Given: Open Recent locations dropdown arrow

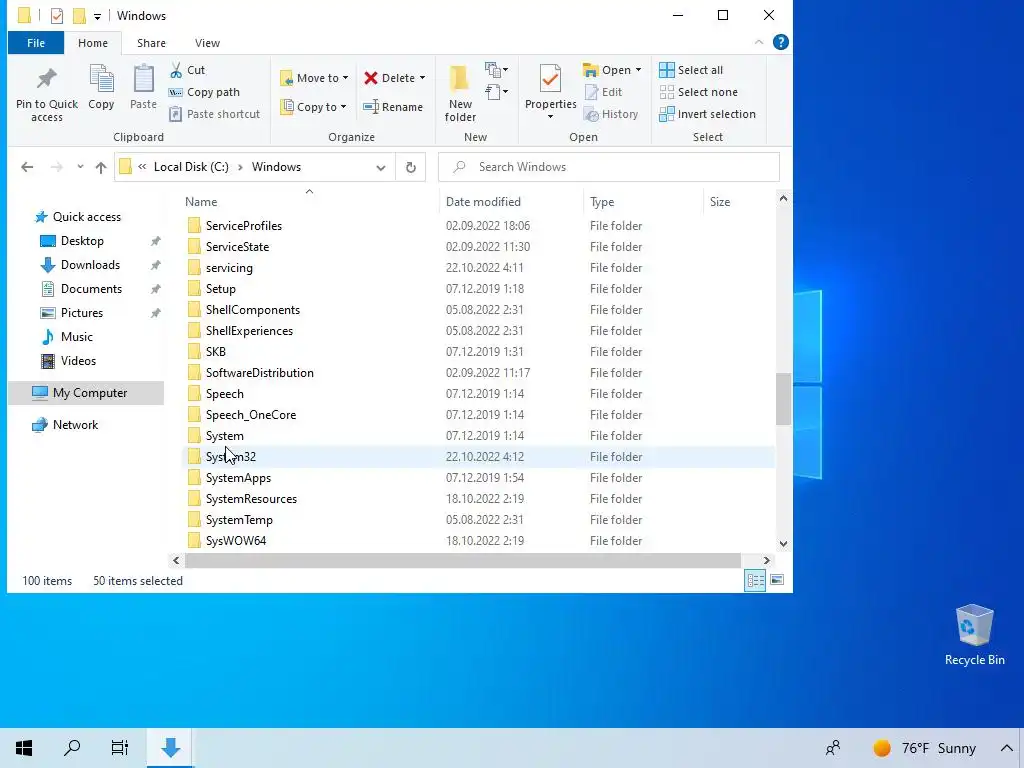Looking at the screenshot, I should tap(80, 167).
